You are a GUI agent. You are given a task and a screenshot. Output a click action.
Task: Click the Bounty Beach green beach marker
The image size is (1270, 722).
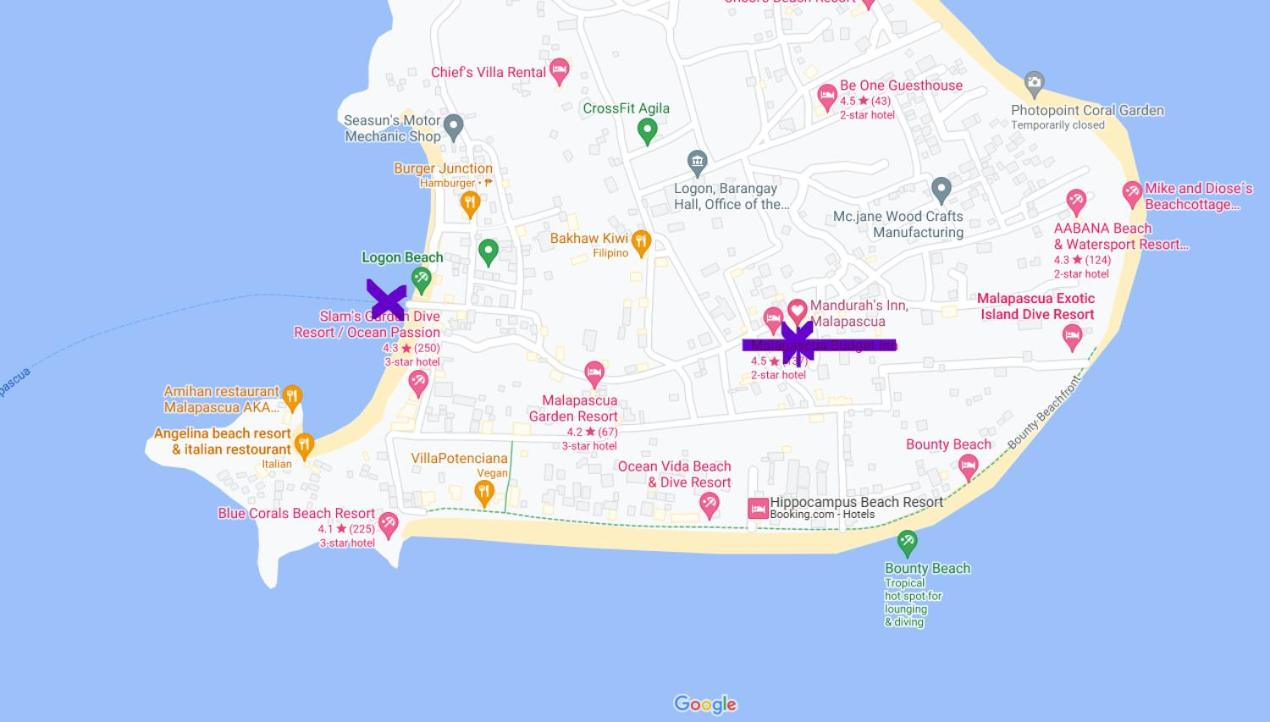907,543
